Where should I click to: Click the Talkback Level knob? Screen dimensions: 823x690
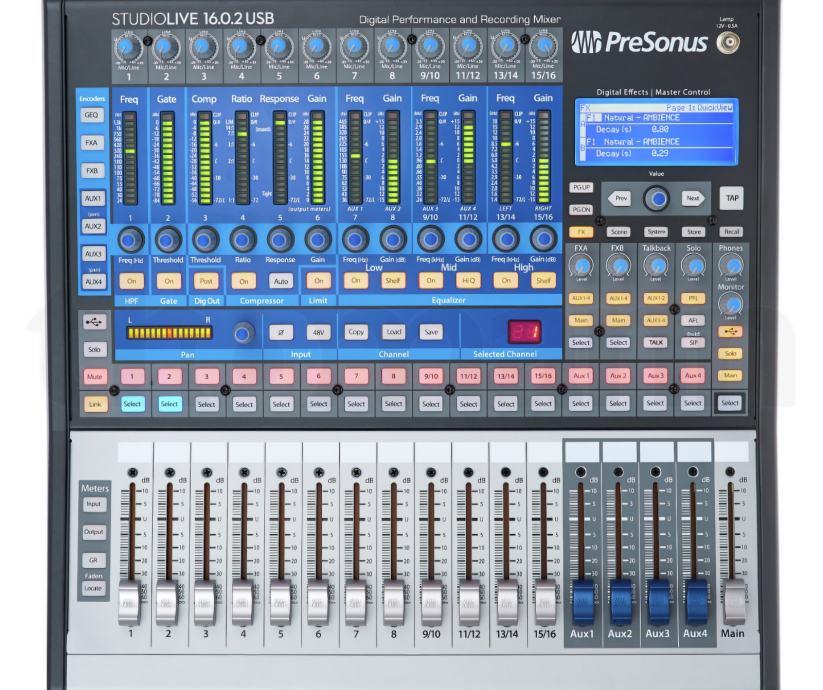pos(656,266)
